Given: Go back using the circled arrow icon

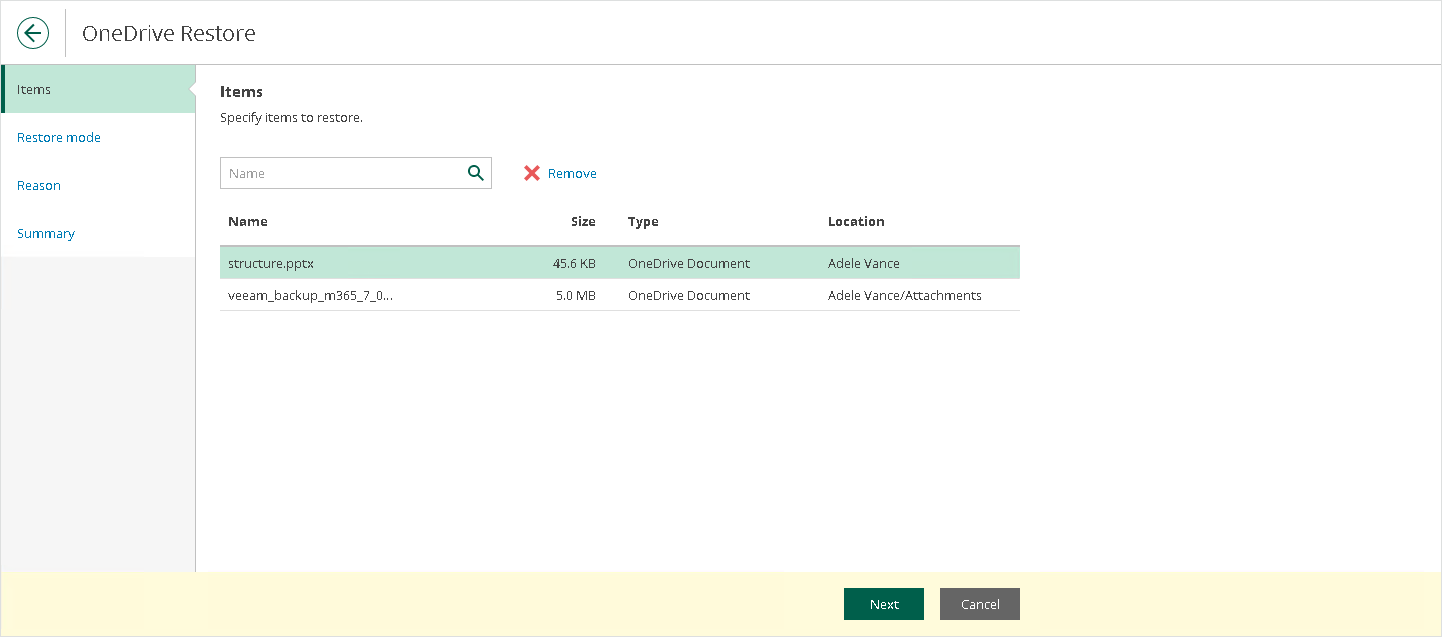Looking at the screenshot, I should pos(33,33).
